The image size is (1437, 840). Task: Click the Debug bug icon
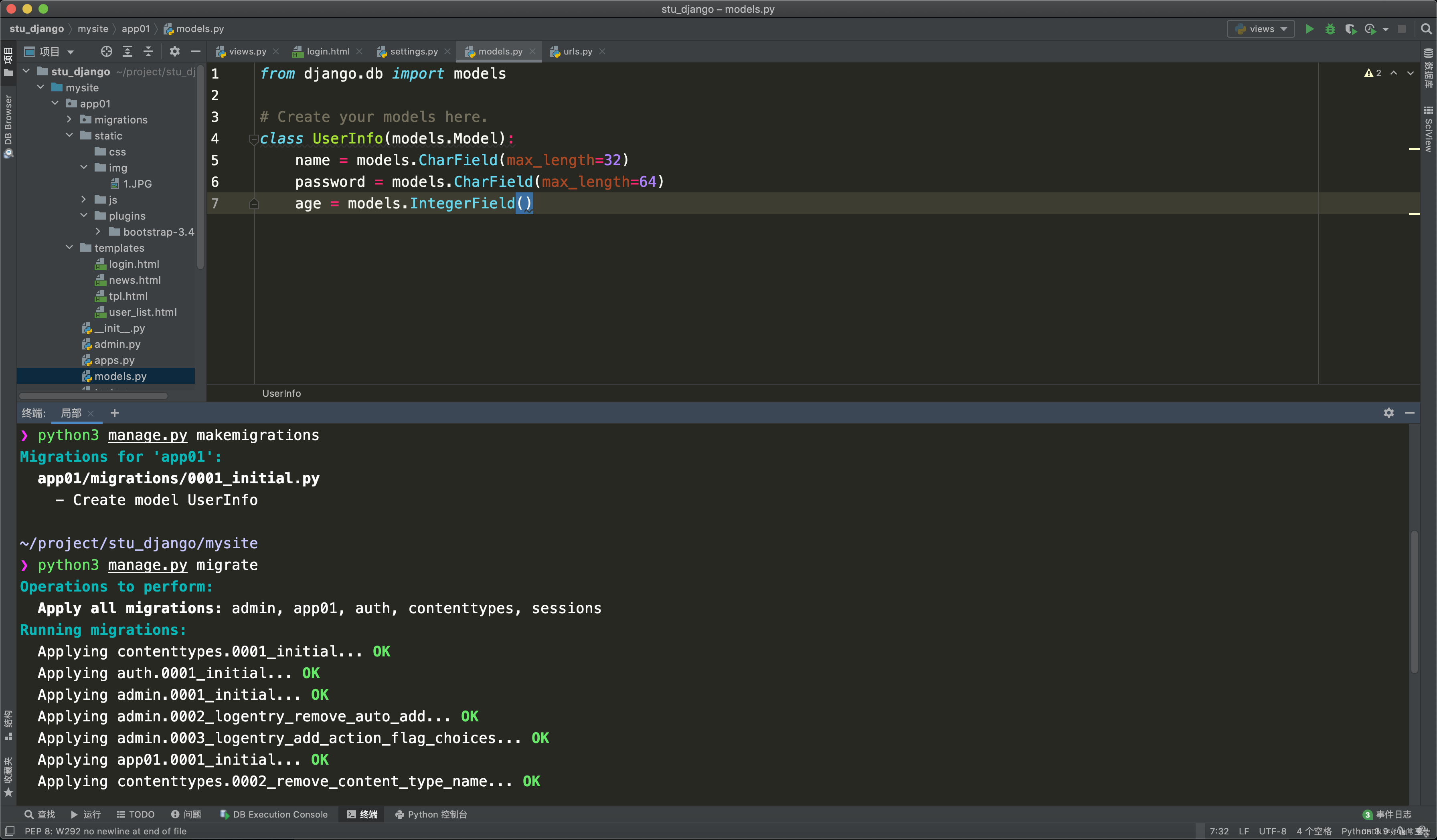point(1330,29)
